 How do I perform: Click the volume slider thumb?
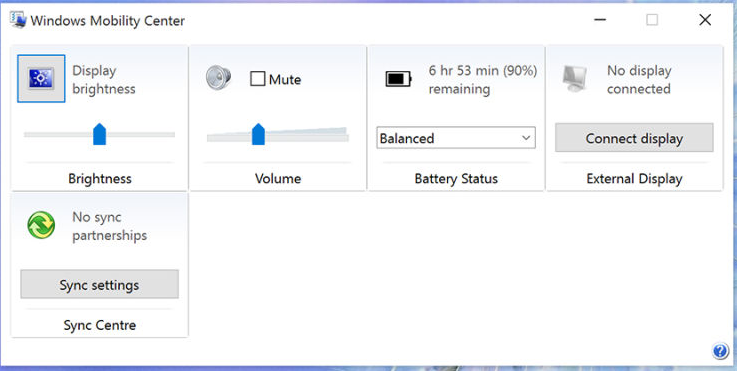258,134
